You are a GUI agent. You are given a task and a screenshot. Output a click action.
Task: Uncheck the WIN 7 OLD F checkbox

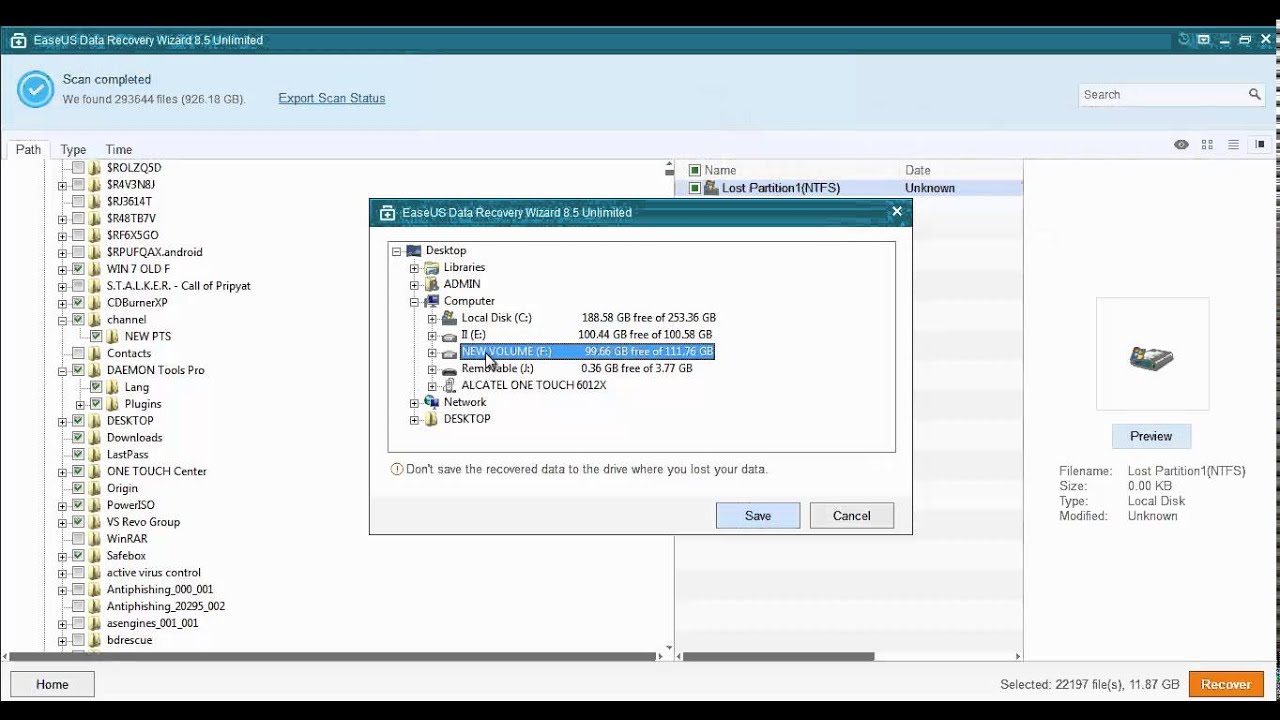point(78,269)
